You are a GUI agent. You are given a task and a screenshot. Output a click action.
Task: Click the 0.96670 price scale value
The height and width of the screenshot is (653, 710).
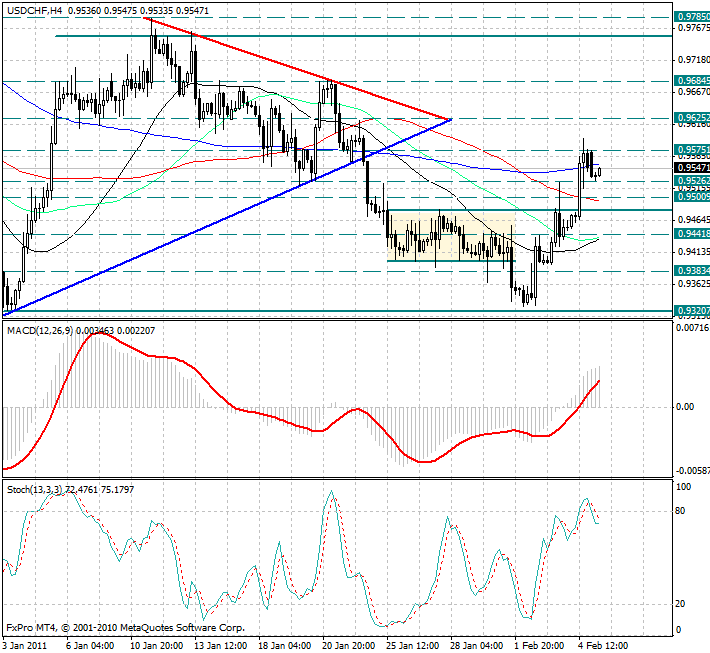pos(693,92)
